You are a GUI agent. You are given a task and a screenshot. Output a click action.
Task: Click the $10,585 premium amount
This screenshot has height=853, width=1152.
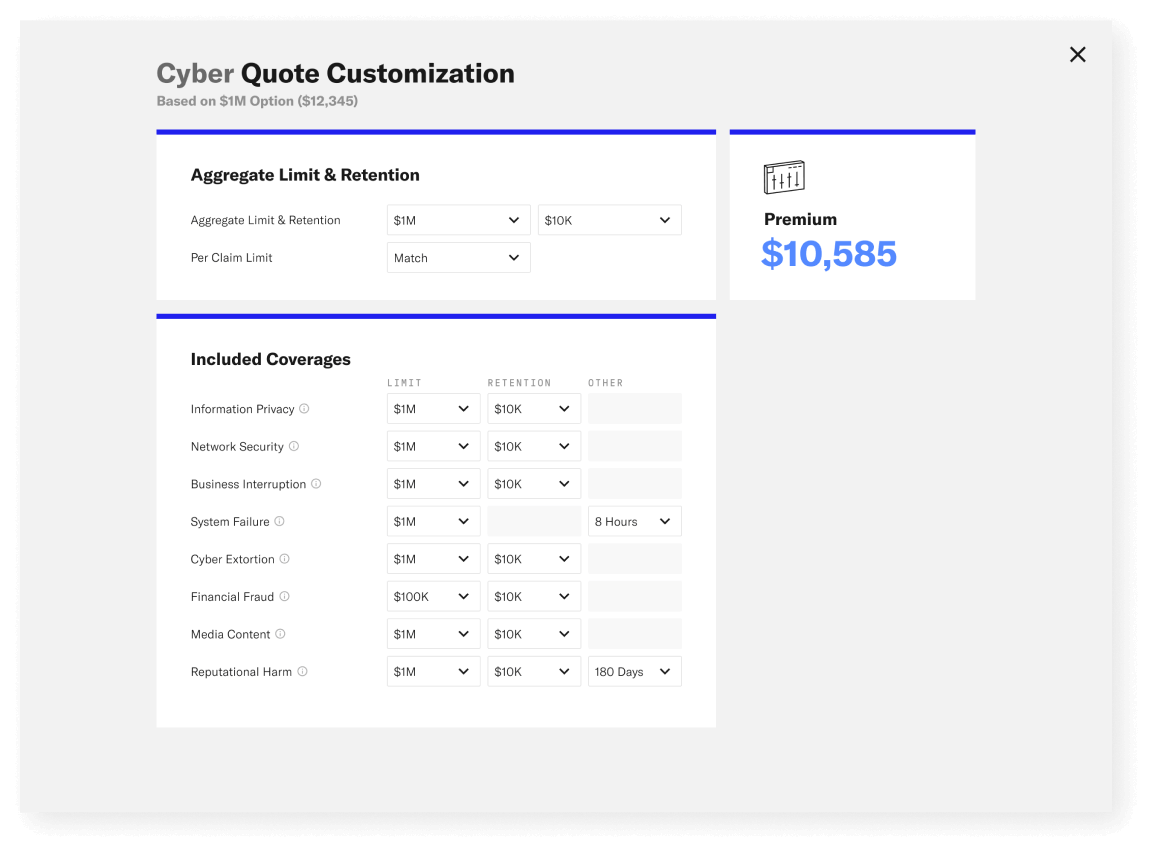click(829, 254)
